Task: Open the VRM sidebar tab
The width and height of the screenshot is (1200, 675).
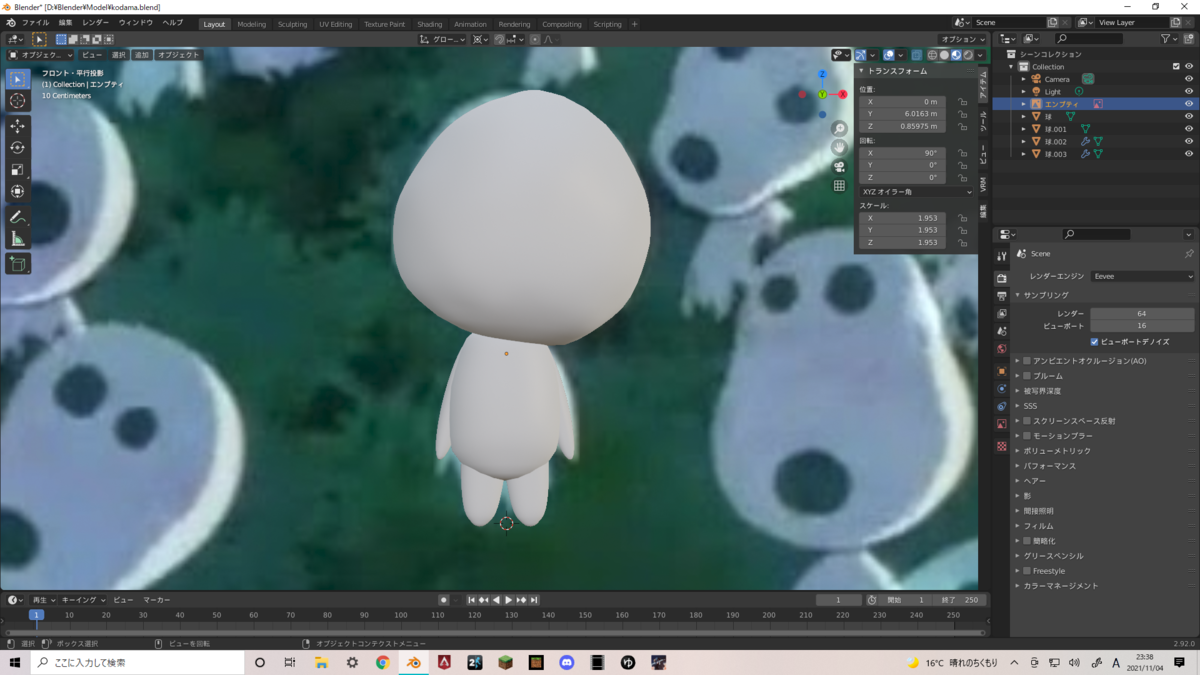Action: point(983,185)
